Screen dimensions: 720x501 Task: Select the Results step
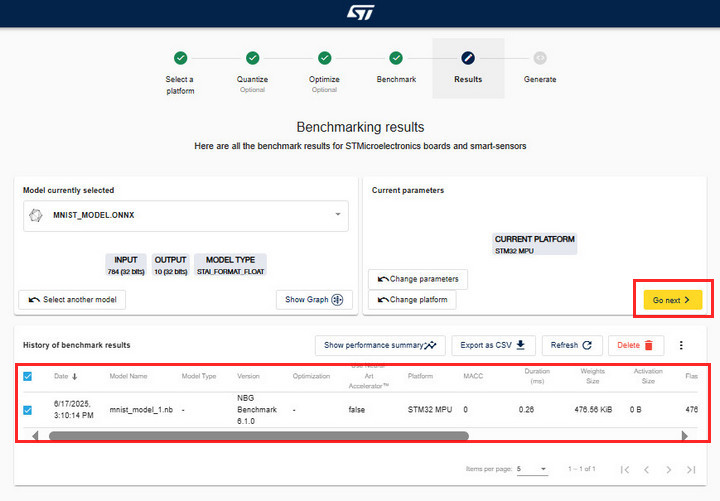(468, 68)
